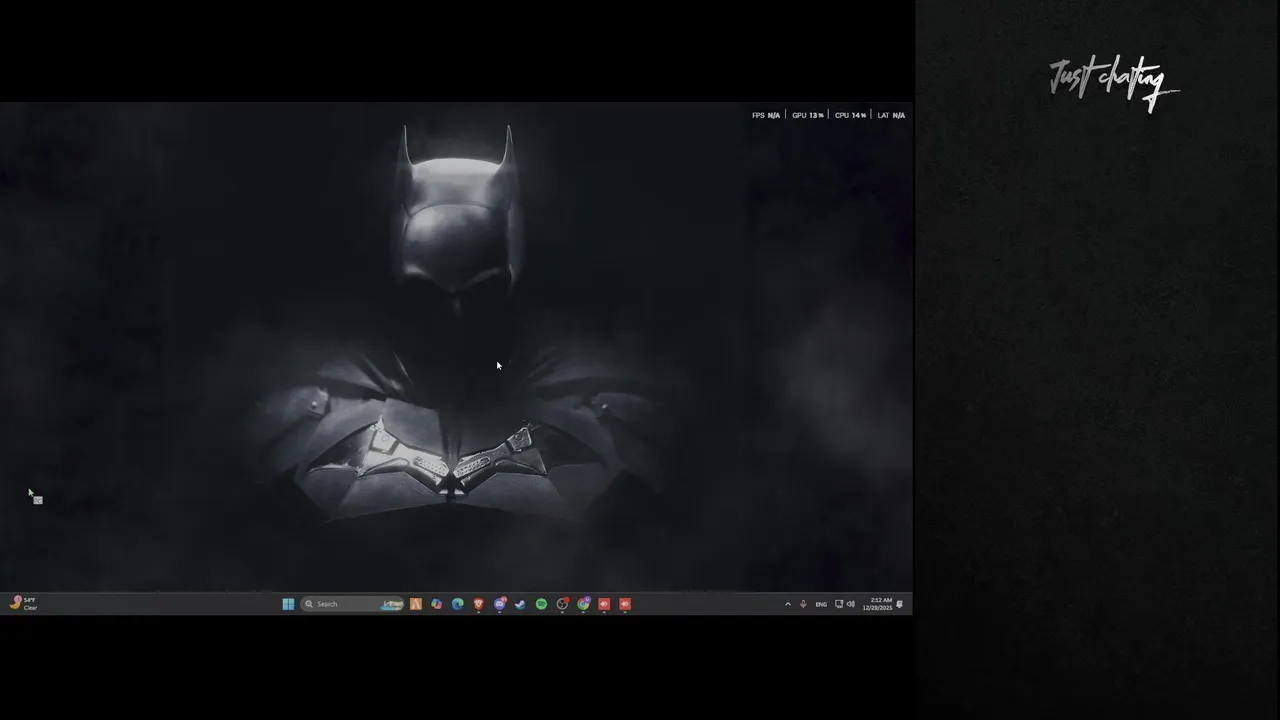Screen dimensions: 1280x720
Task: Click the volume speaker tray icon
Action: [x=851, y=604]
